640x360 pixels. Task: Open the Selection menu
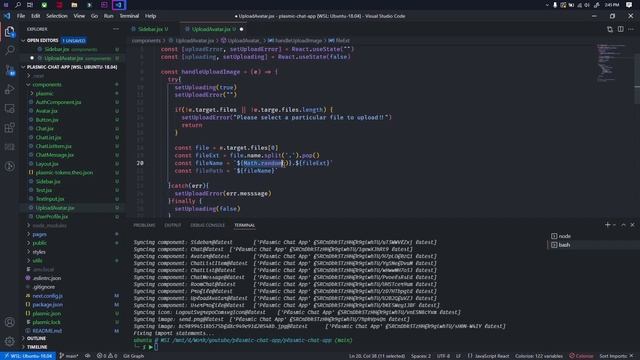click(56, 16)
